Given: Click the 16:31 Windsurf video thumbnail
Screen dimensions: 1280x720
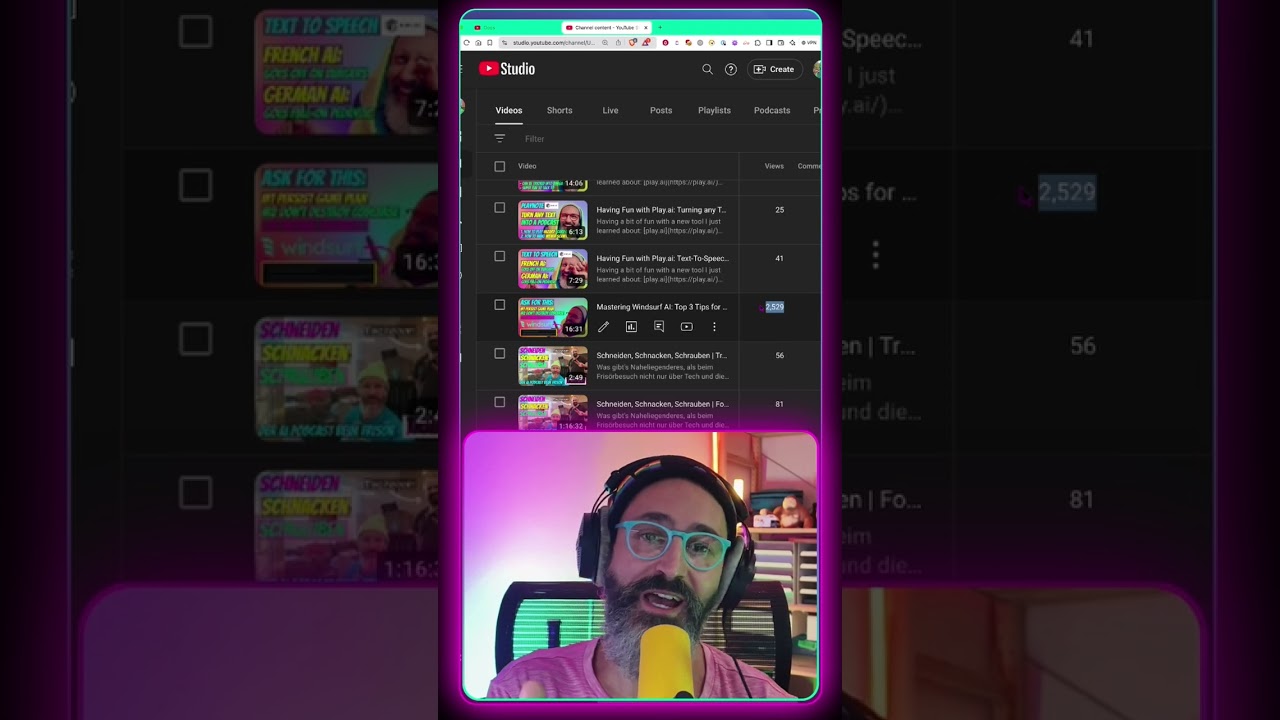Looking at the screenshot, I should pos(553,317).
